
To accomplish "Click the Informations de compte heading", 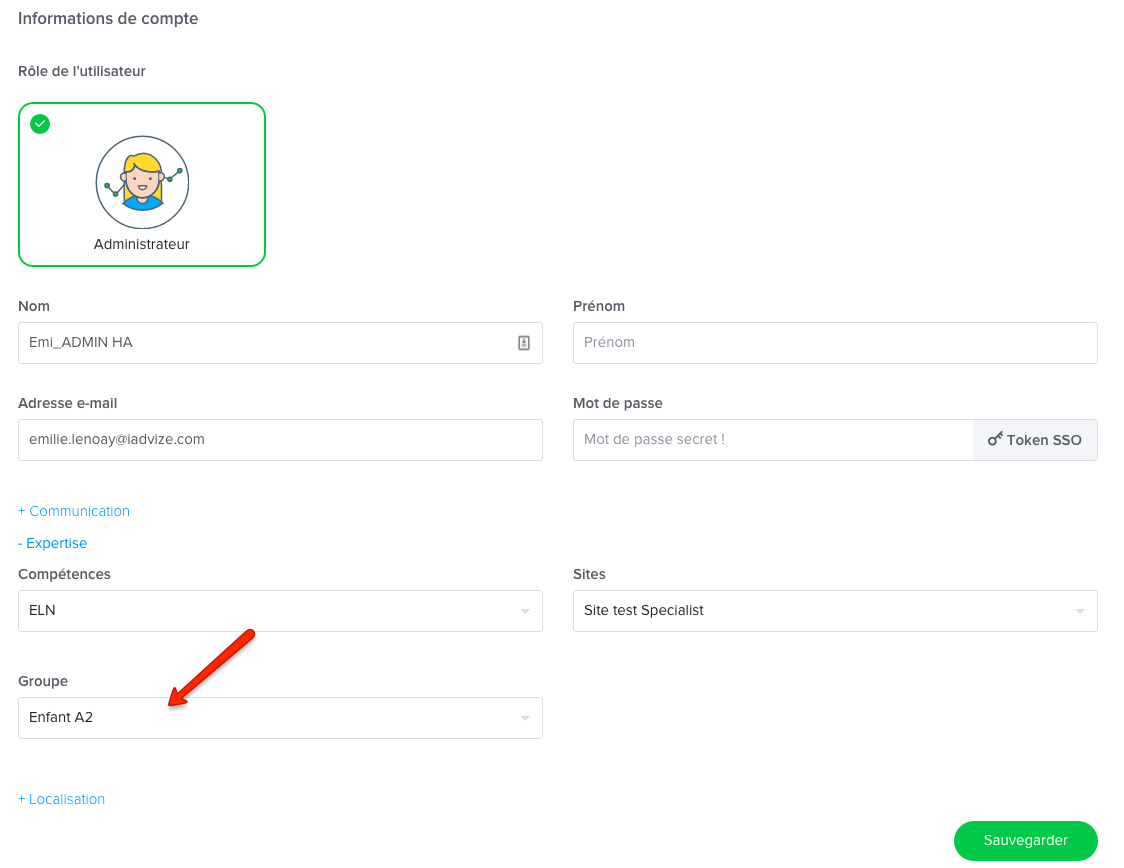I will tap(108, 19).
